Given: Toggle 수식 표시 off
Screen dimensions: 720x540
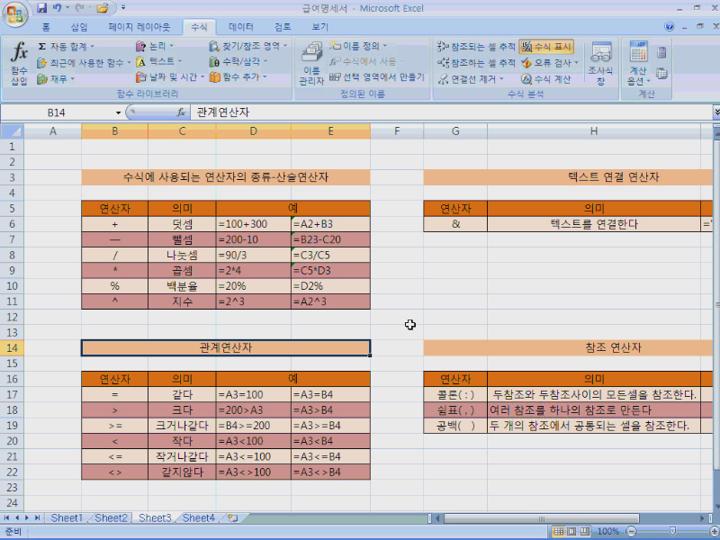Looking at the screenshot, I should (x=546, y=46).
